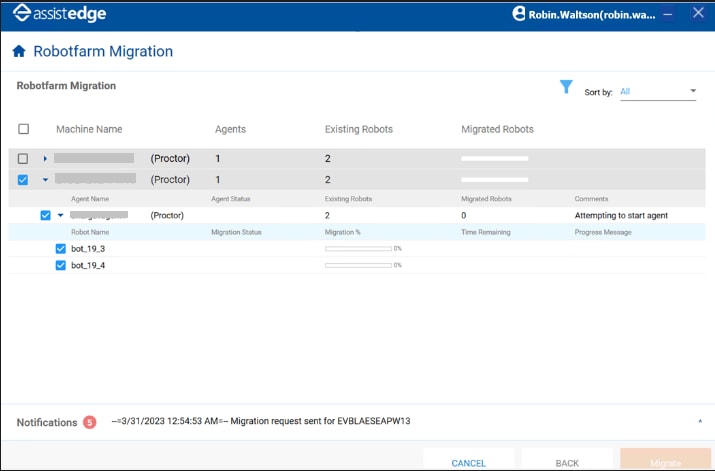Screen dimensions: 715x471
Task: Toggle the select-all checkbox in header
Action: tap(24, 129)
